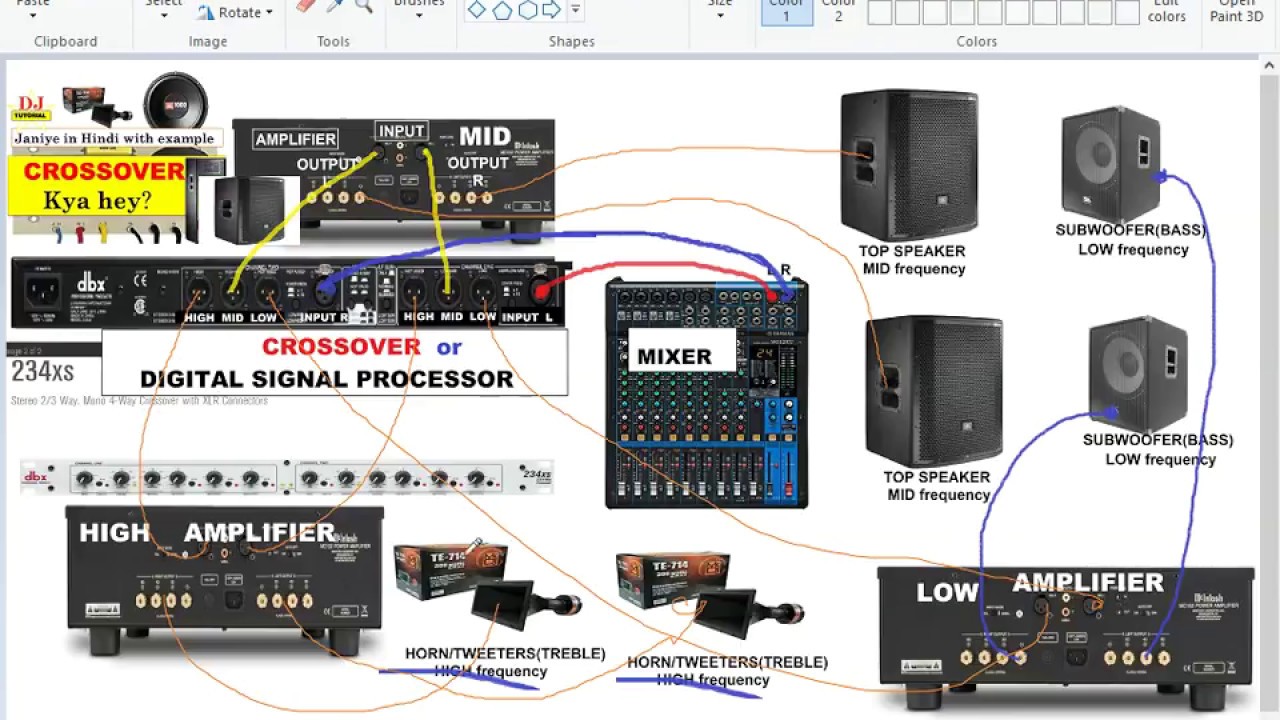Image resolution: width=1280 pixels, height=720 pixels.
Task: Click the '234xs' model text
Action: 43,372
